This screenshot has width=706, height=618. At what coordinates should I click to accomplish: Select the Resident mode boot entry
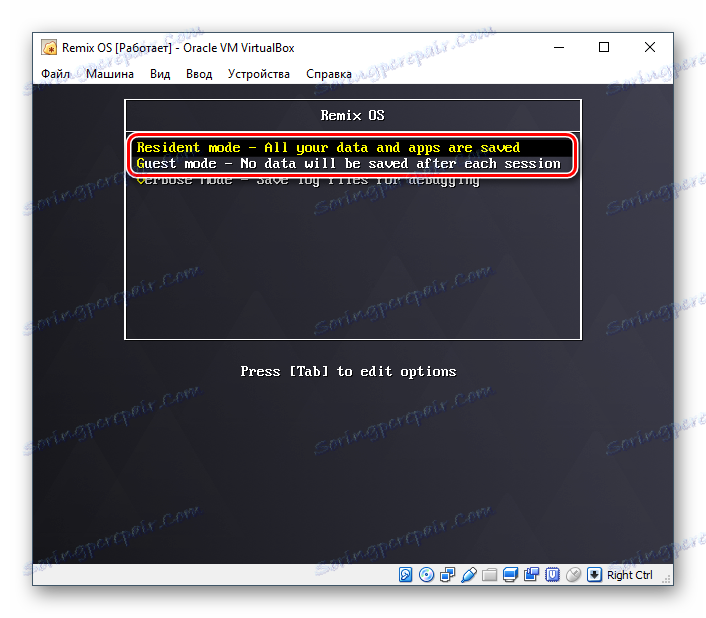[x=352, y=148]
